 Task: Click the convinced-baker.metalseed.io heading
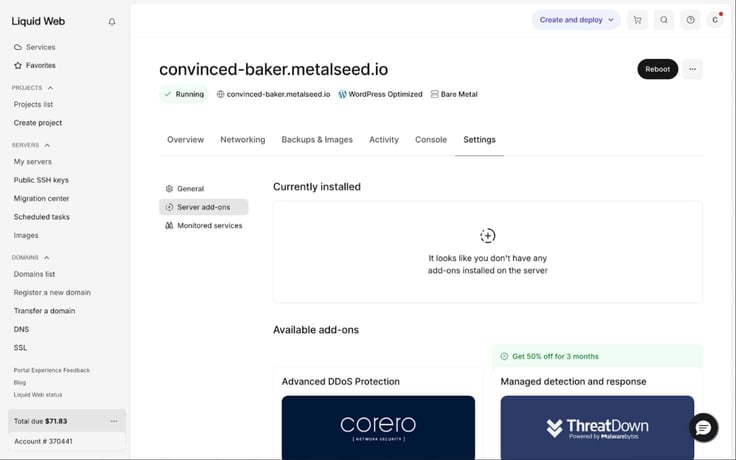274,69
